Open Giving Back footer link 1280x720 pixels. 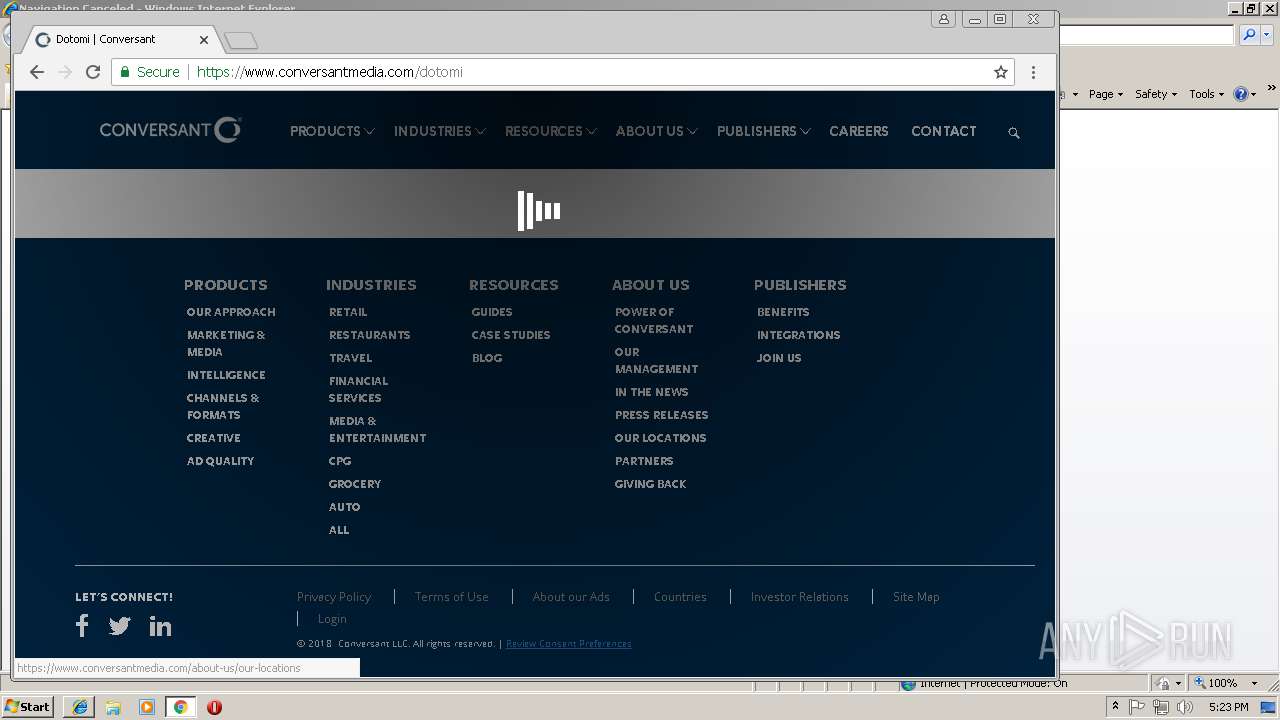click(650, 484)
